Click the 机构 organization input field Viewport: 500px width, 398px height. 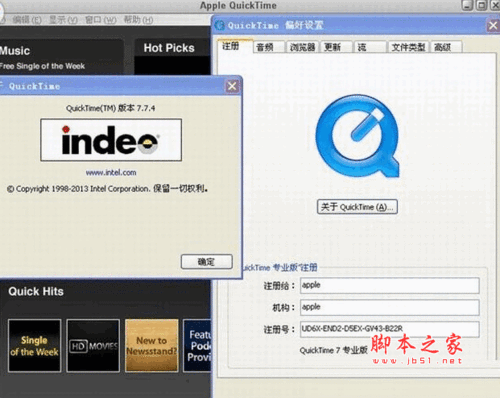pos(390,307)
